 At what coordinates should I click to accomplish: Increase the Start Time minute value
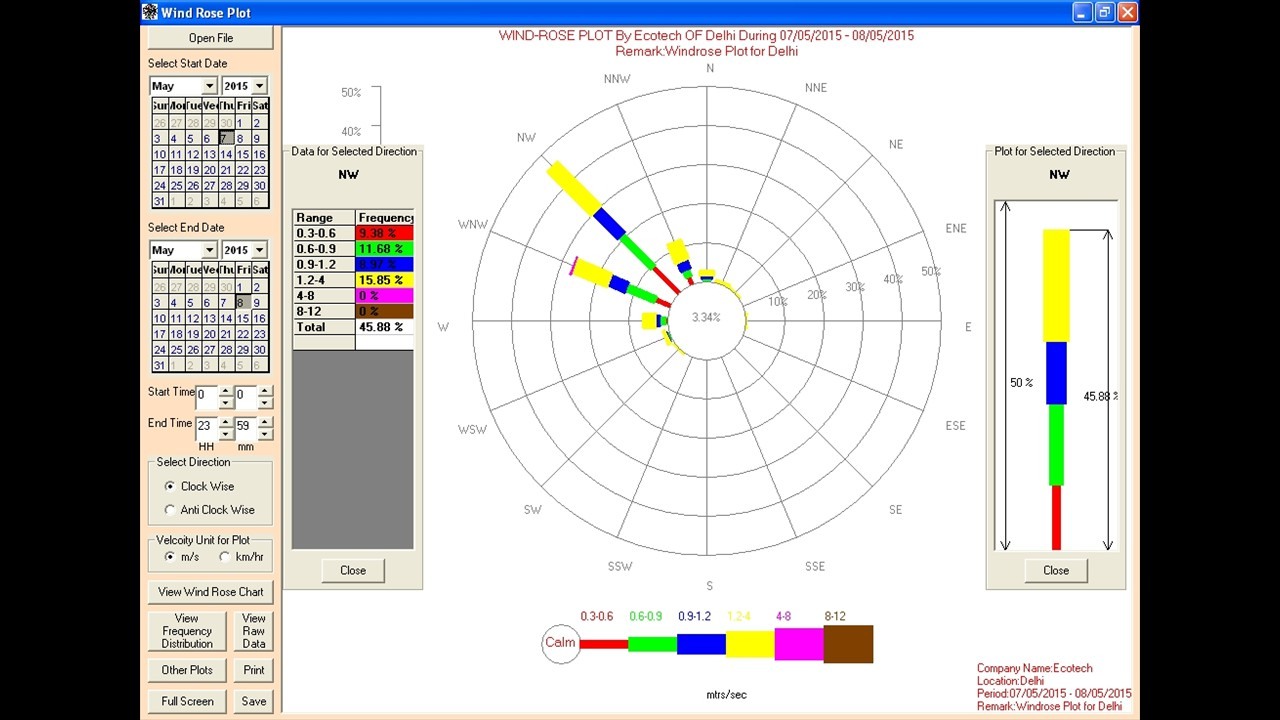click(265, 390)
